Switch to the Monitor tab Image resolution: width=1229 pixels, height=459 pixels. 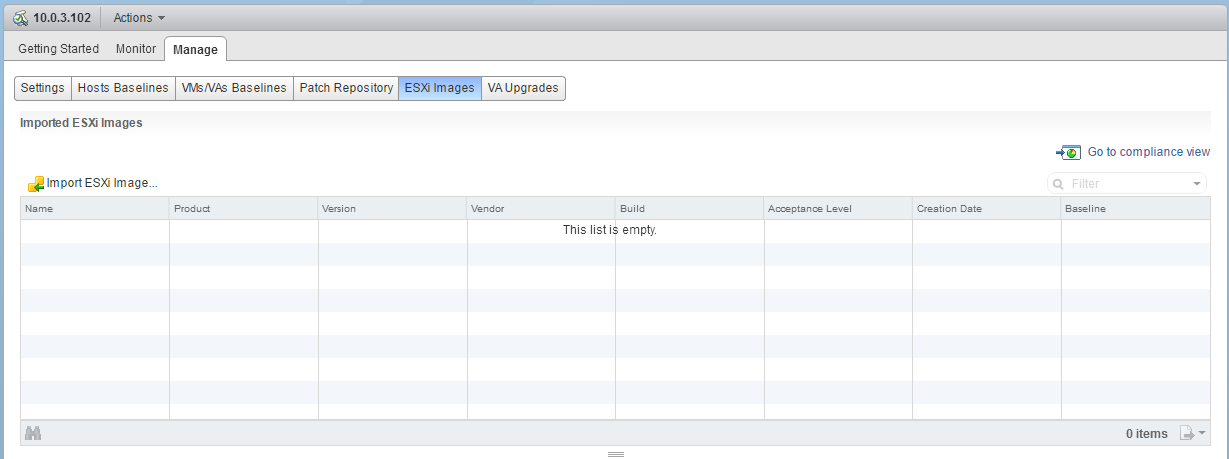(x=136, y=48)
